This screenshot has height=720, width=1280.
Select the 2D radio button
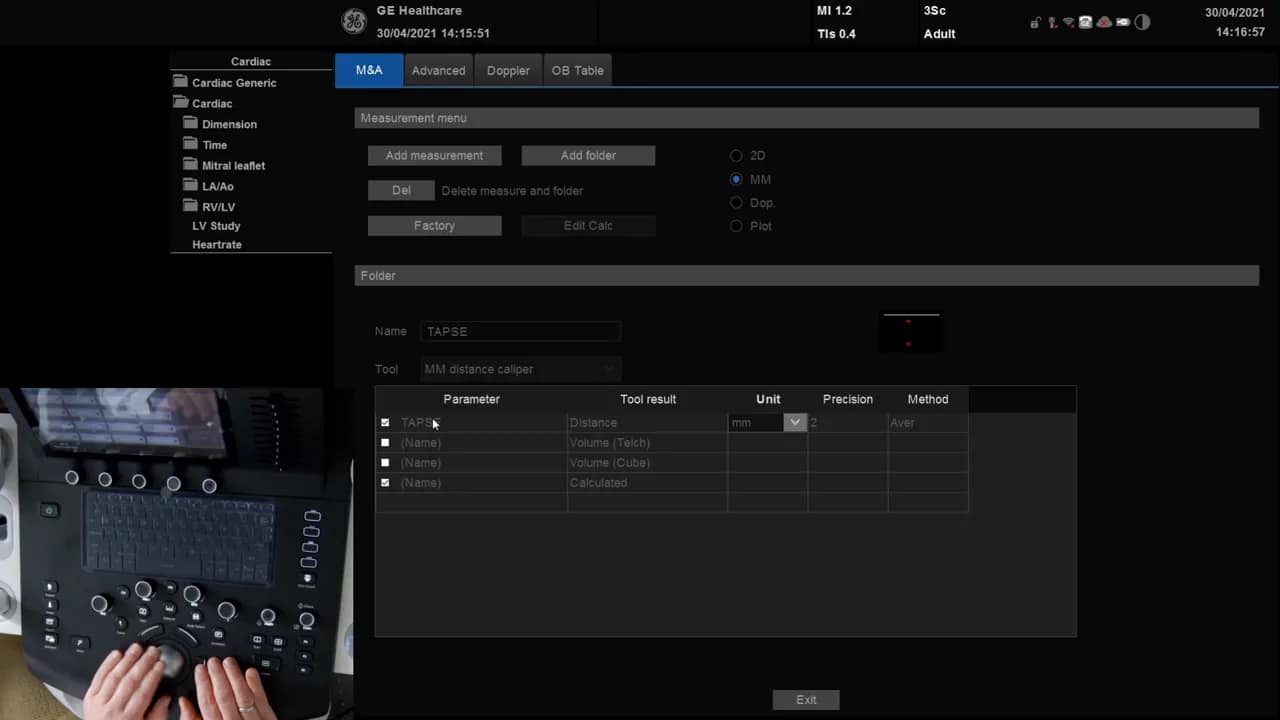[736, 156]
